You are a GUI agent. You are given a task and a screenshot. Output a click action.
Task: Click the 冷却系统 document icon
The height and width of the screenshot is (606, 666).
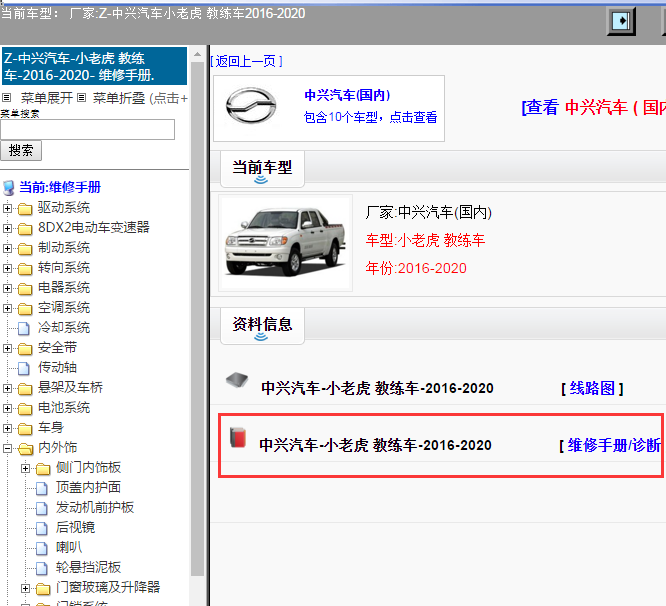24,328
